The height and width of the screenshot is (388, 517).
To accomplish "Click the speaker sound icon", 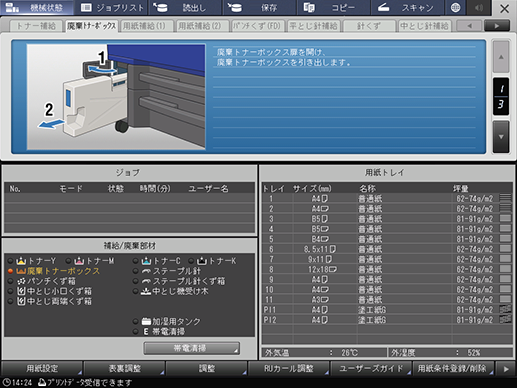I will (x=479, y=7).
